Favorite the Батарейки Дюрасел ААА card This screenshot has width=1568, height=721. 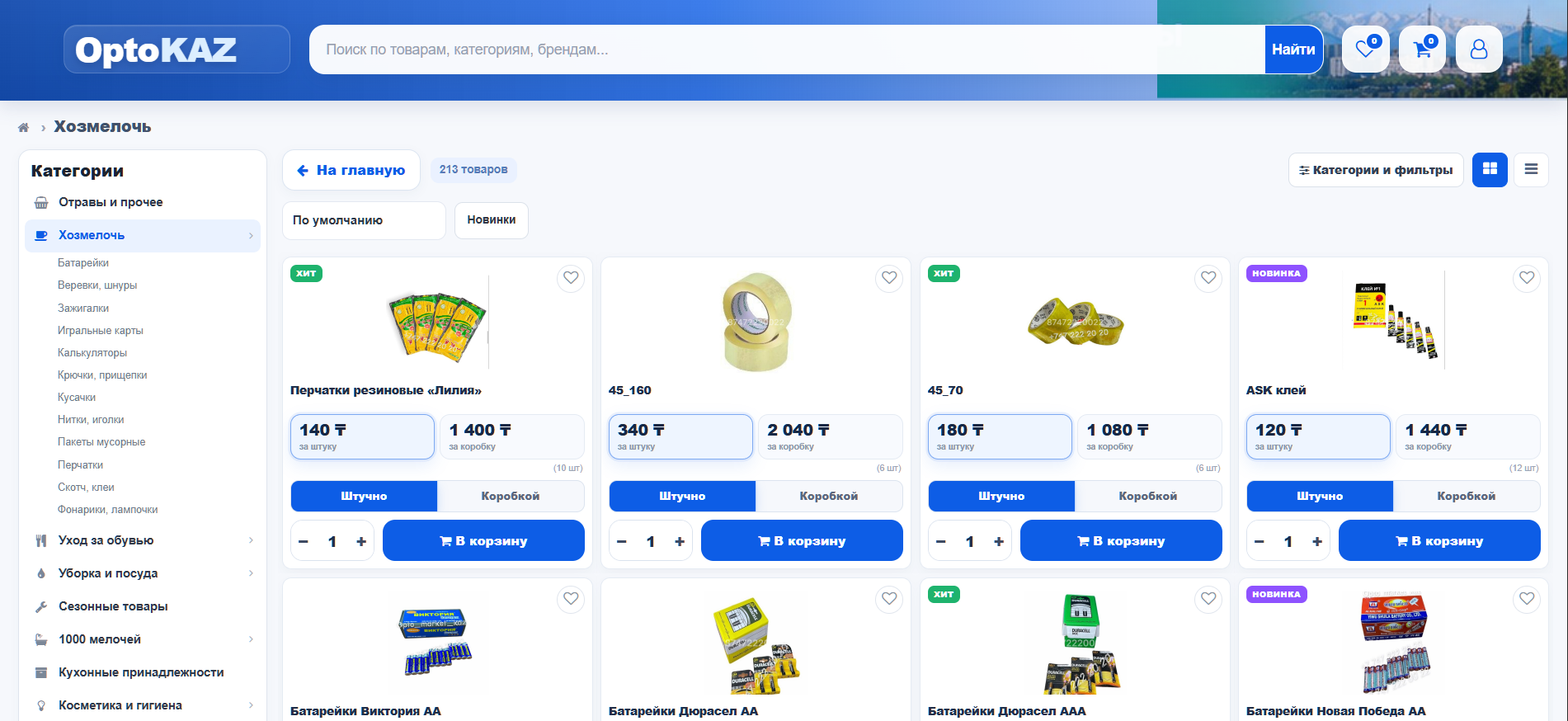(1208, 599)
